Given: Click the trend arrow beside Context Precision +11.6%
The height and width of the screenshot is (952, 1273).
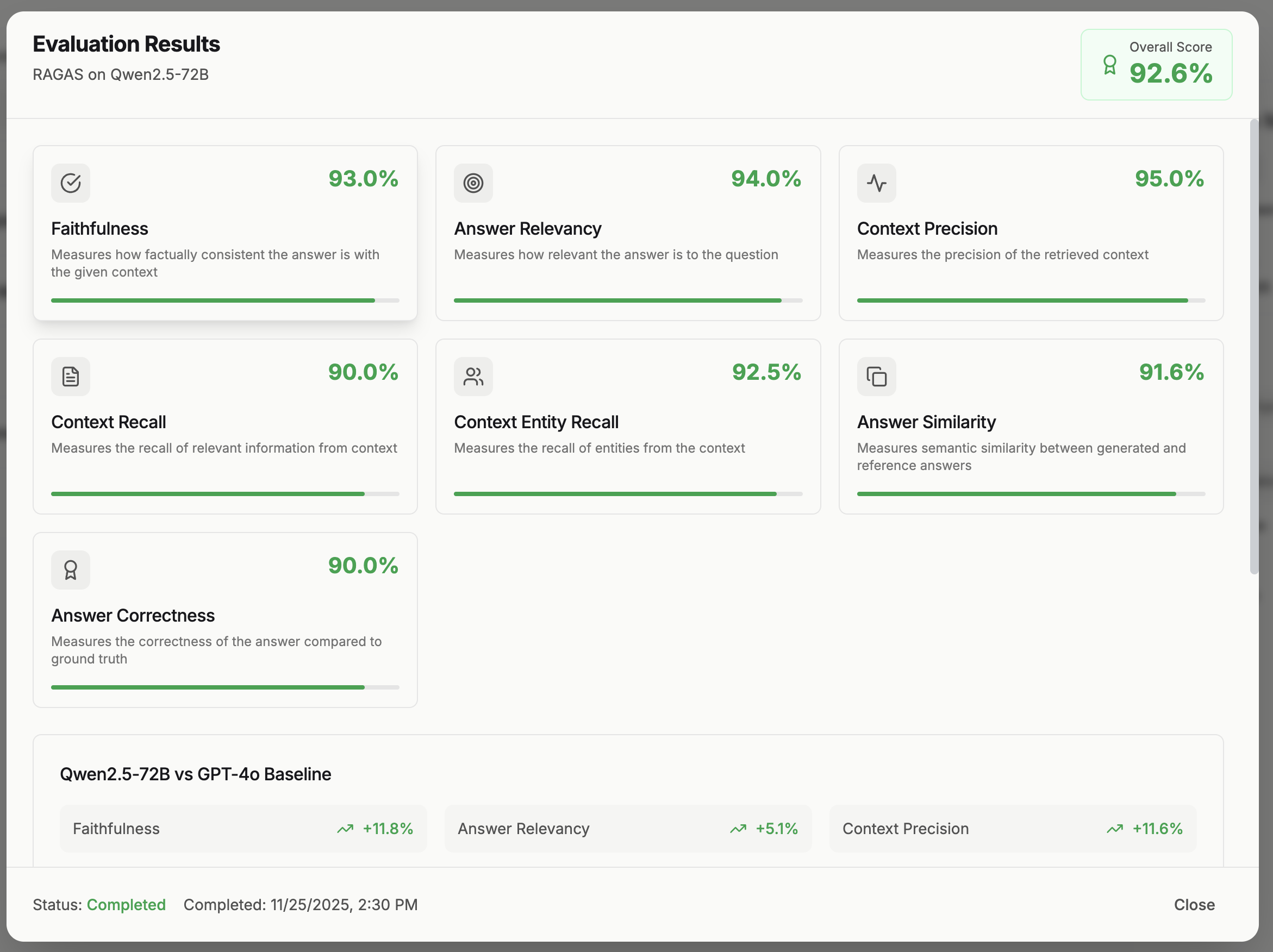Looking at the screenshot, I should [x=1114, y=828].
